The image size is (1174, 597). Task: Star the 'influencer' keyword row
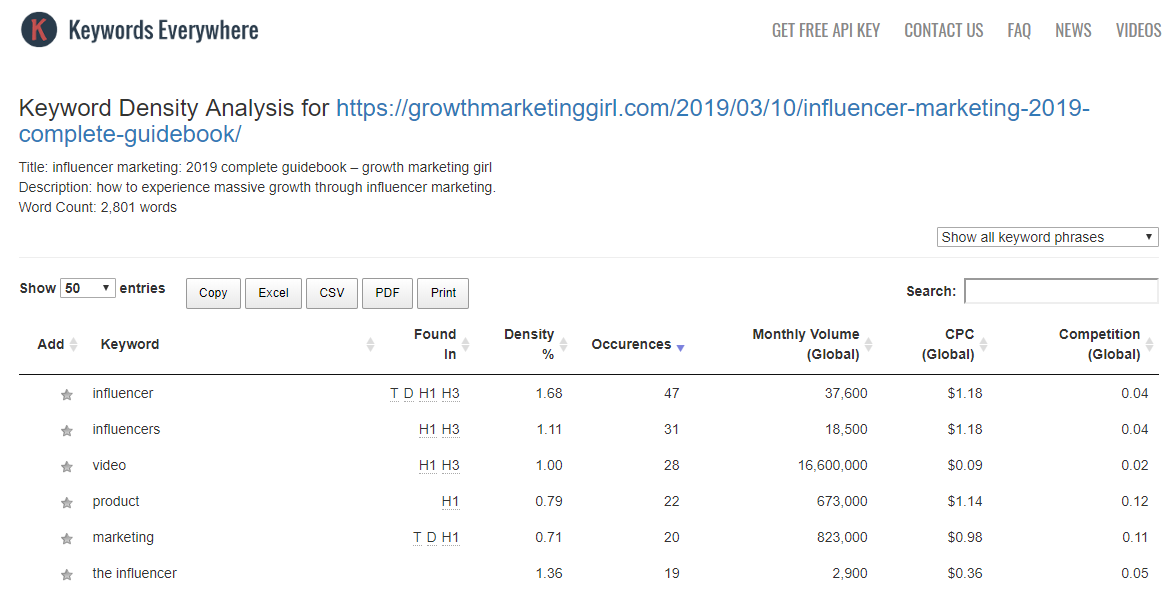(67, 395)
